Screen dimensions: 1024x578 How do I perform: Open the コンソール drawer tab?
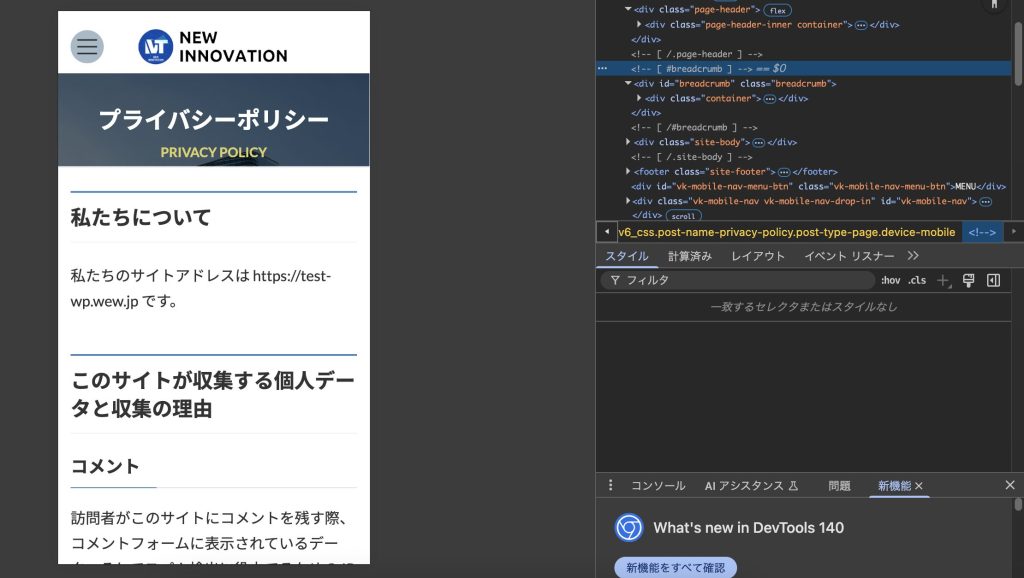coord(657,486)
